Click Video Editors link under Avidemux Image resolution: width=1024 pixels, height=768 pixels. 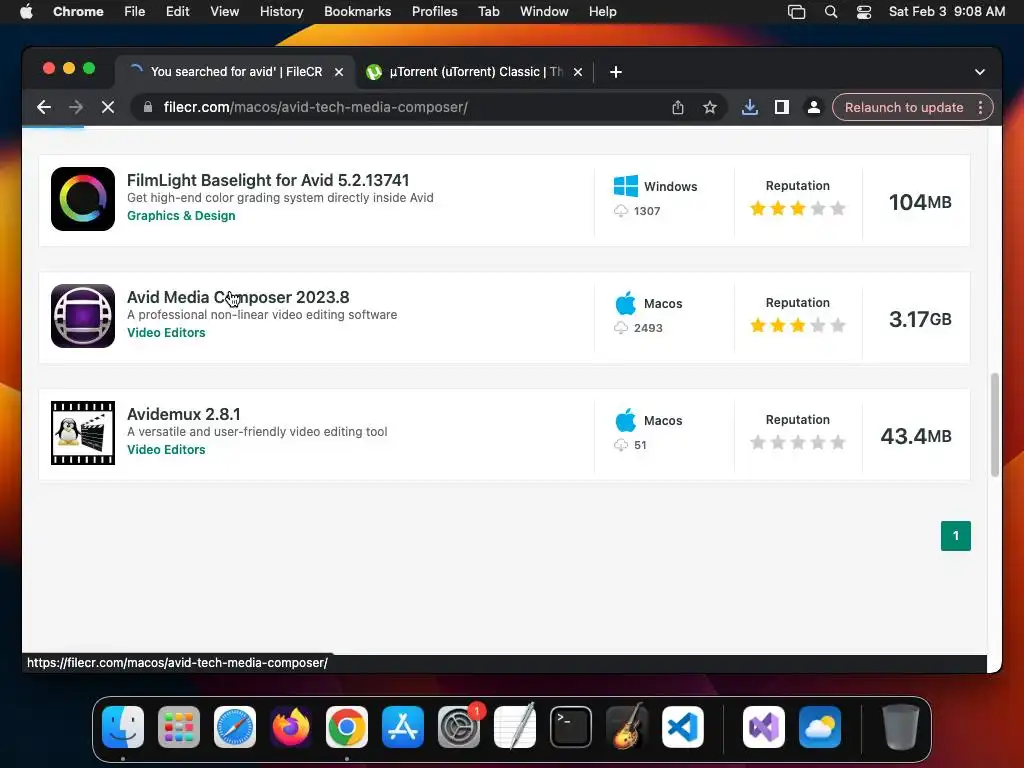pos(166,449)
